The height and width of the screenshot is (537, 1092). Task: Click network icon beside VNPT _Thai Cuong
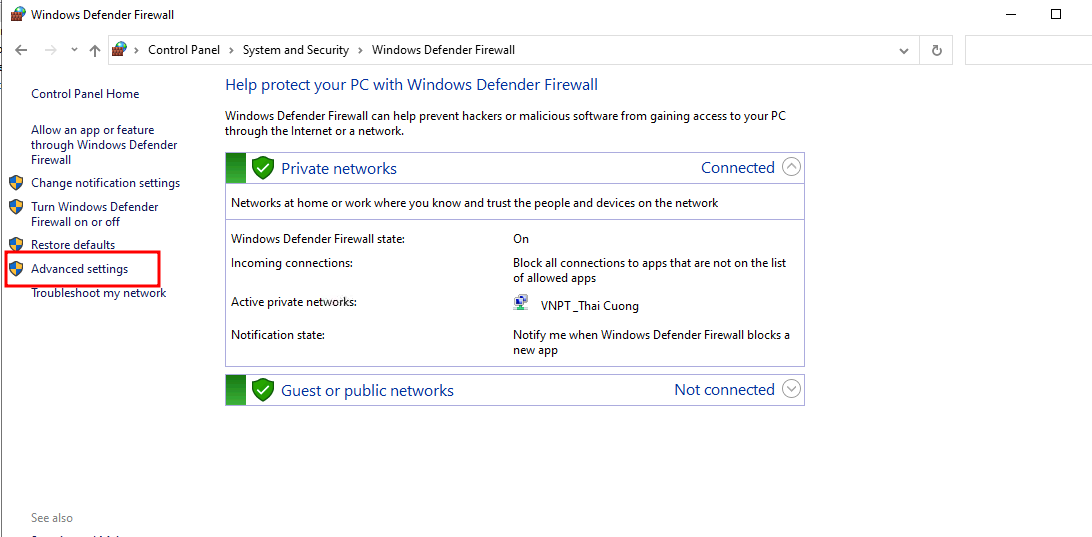click(521, 304)
